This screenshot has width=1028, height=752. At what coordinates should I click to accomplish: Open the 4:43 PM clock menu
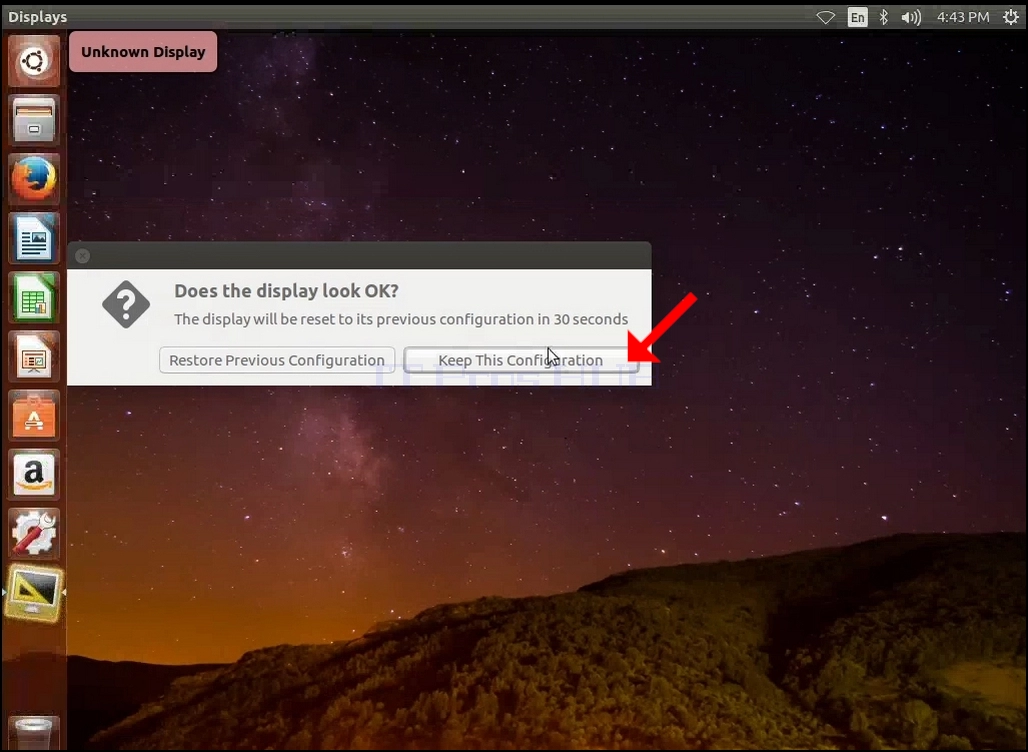pyautogui.click(x=962, y=17)
